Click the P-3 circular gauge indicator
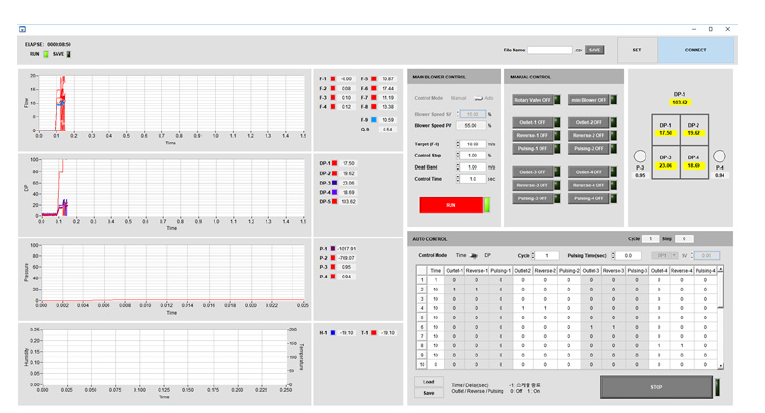 click(640, 156)
